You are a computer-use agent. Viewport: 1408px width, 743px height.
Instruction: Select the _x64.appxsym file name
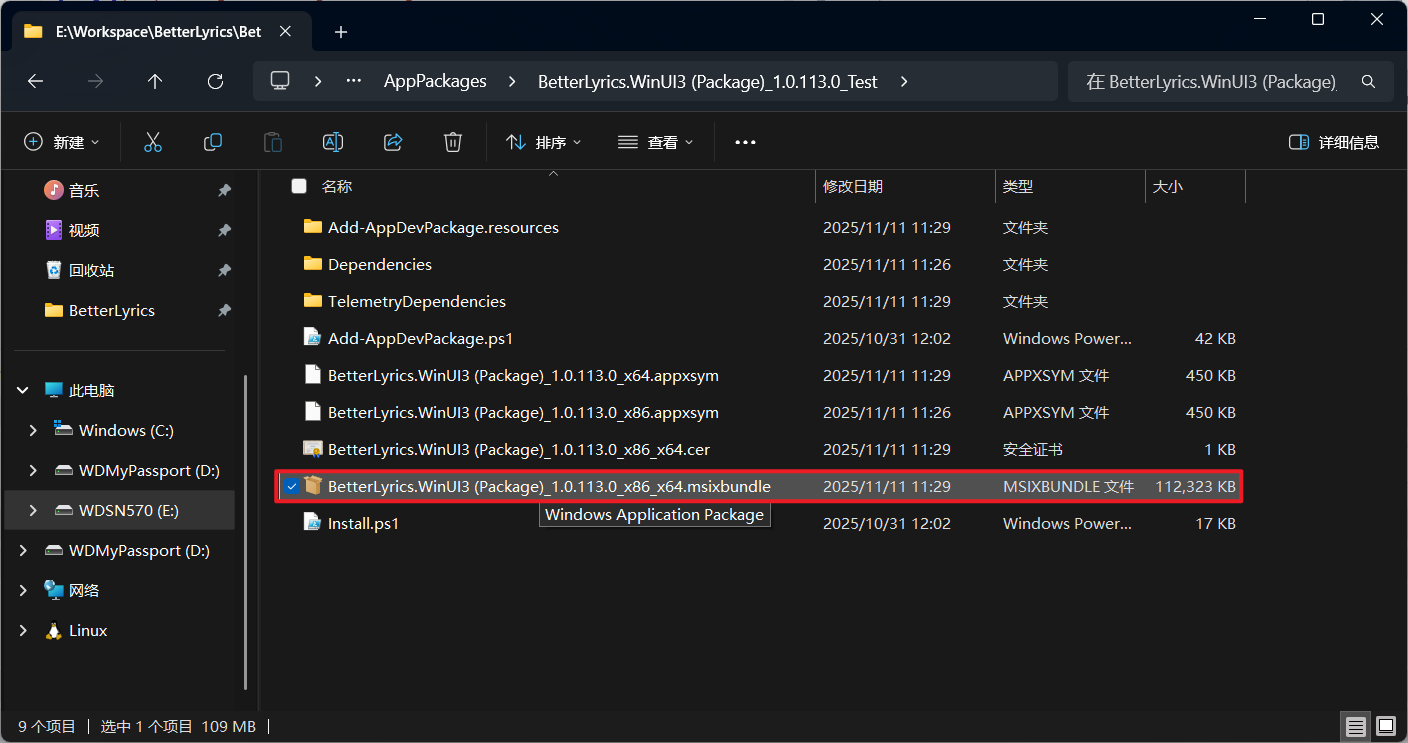523,375
